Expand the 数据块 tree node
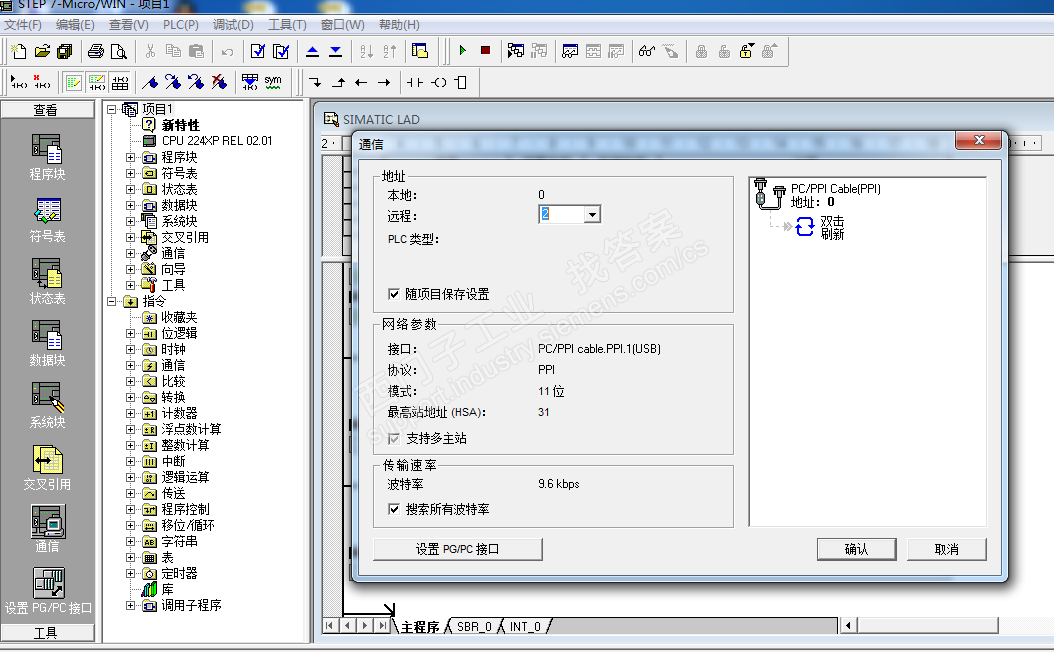The width and height of the screenshot is (1054, 652). (x=130, y=206)
